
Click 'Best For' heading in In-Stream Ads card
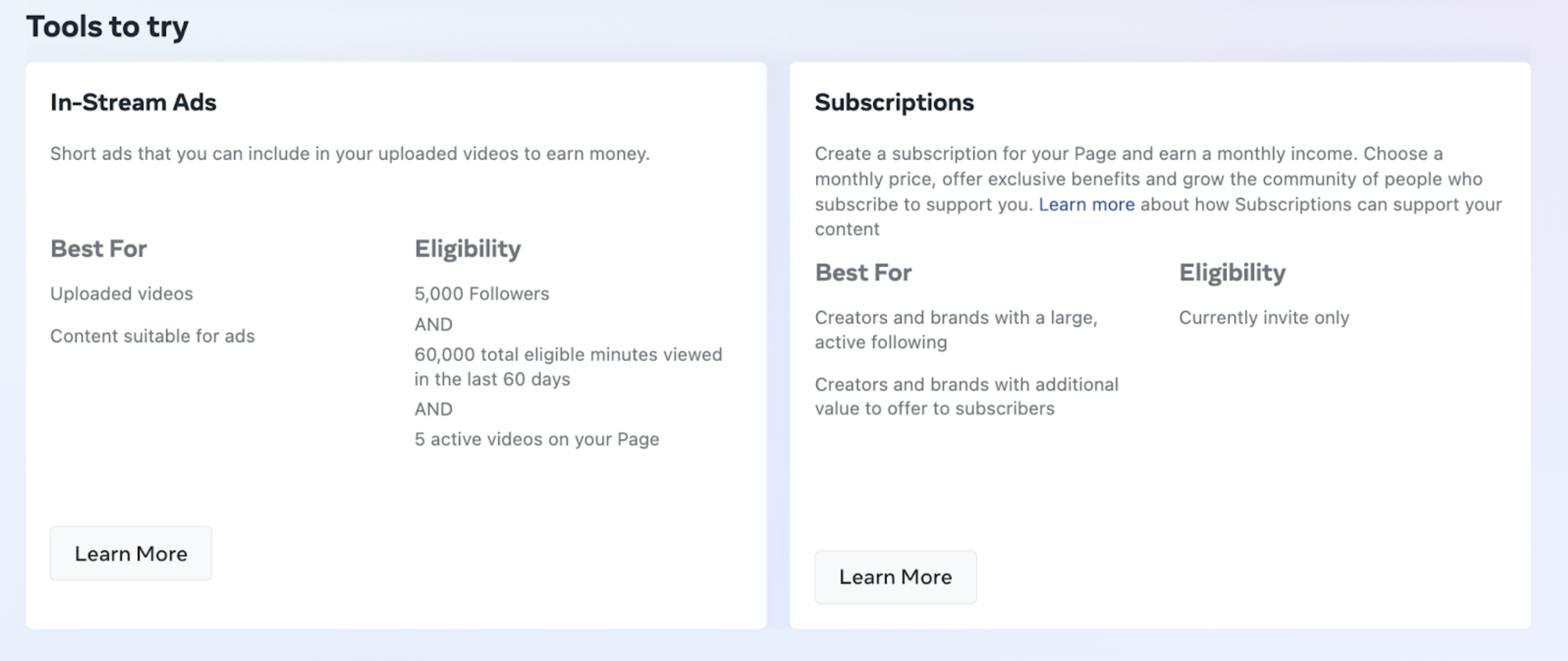(x=99, y=249)
